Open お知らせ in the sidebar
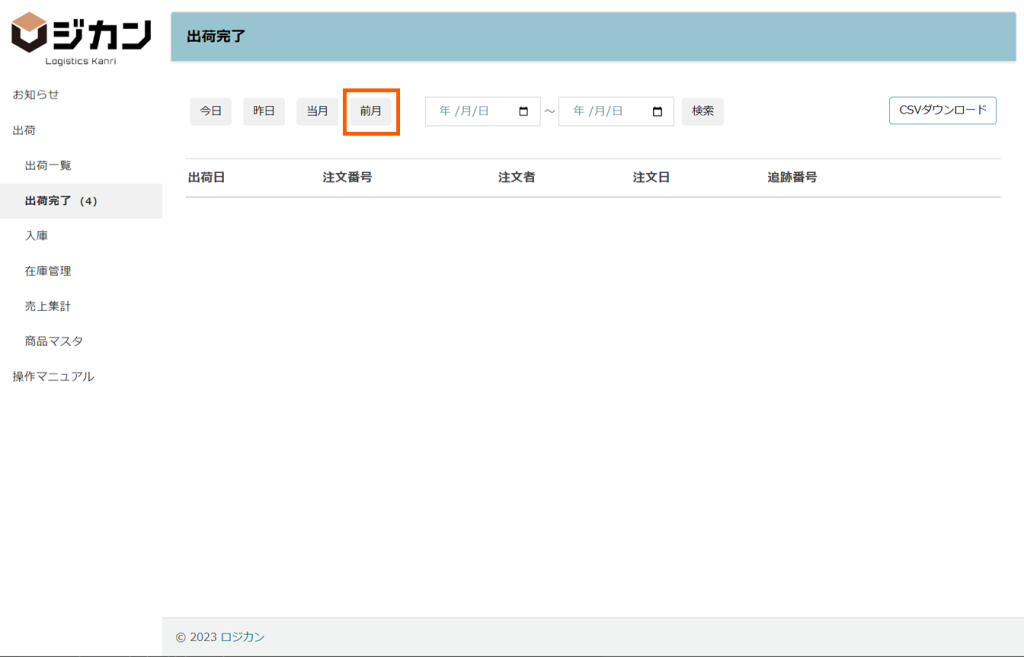 coord(36,94)
